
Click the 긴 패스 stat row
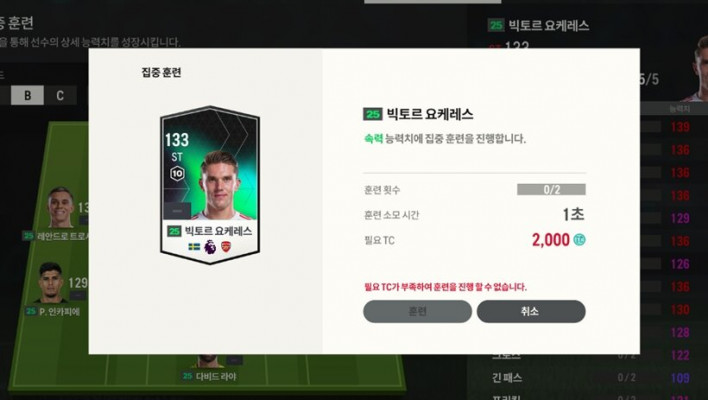(x=586, y=377)
